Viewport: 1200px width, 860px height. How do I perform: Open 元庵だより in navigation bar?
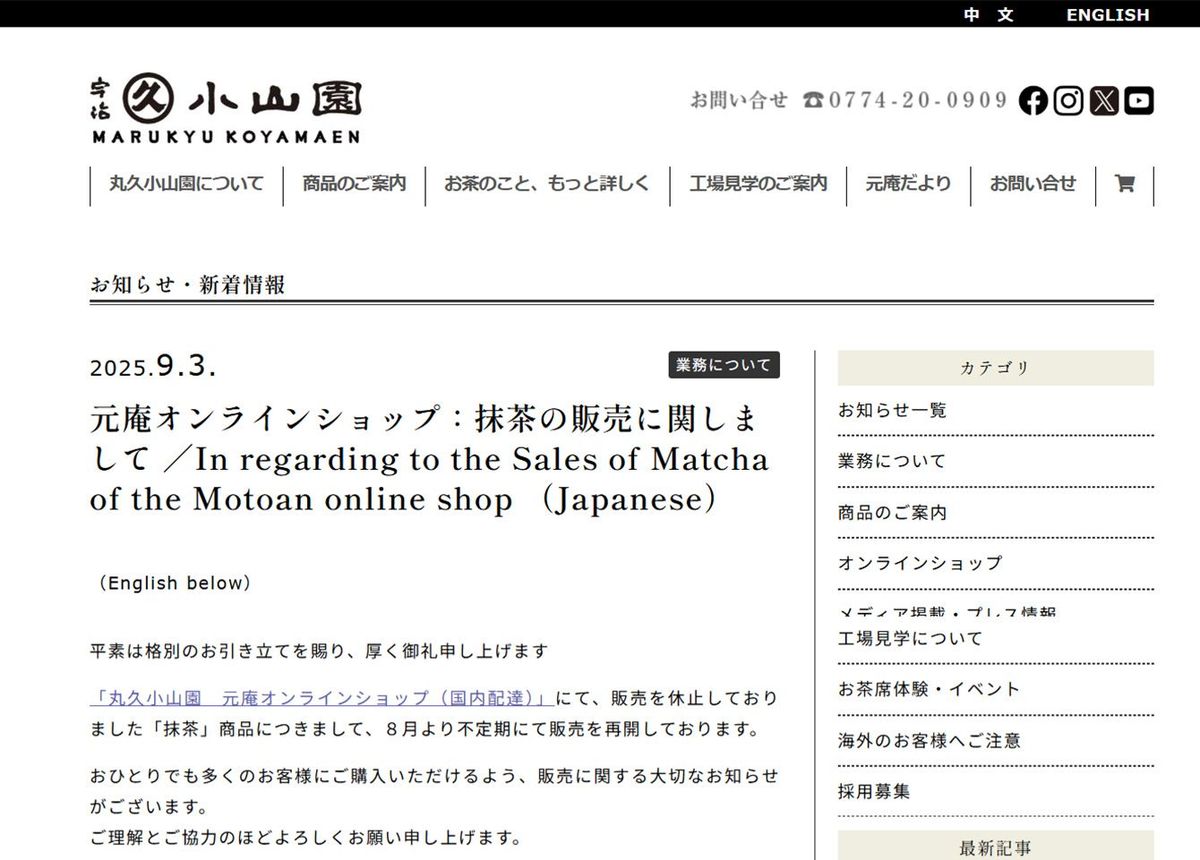click(x=908, y=184)
